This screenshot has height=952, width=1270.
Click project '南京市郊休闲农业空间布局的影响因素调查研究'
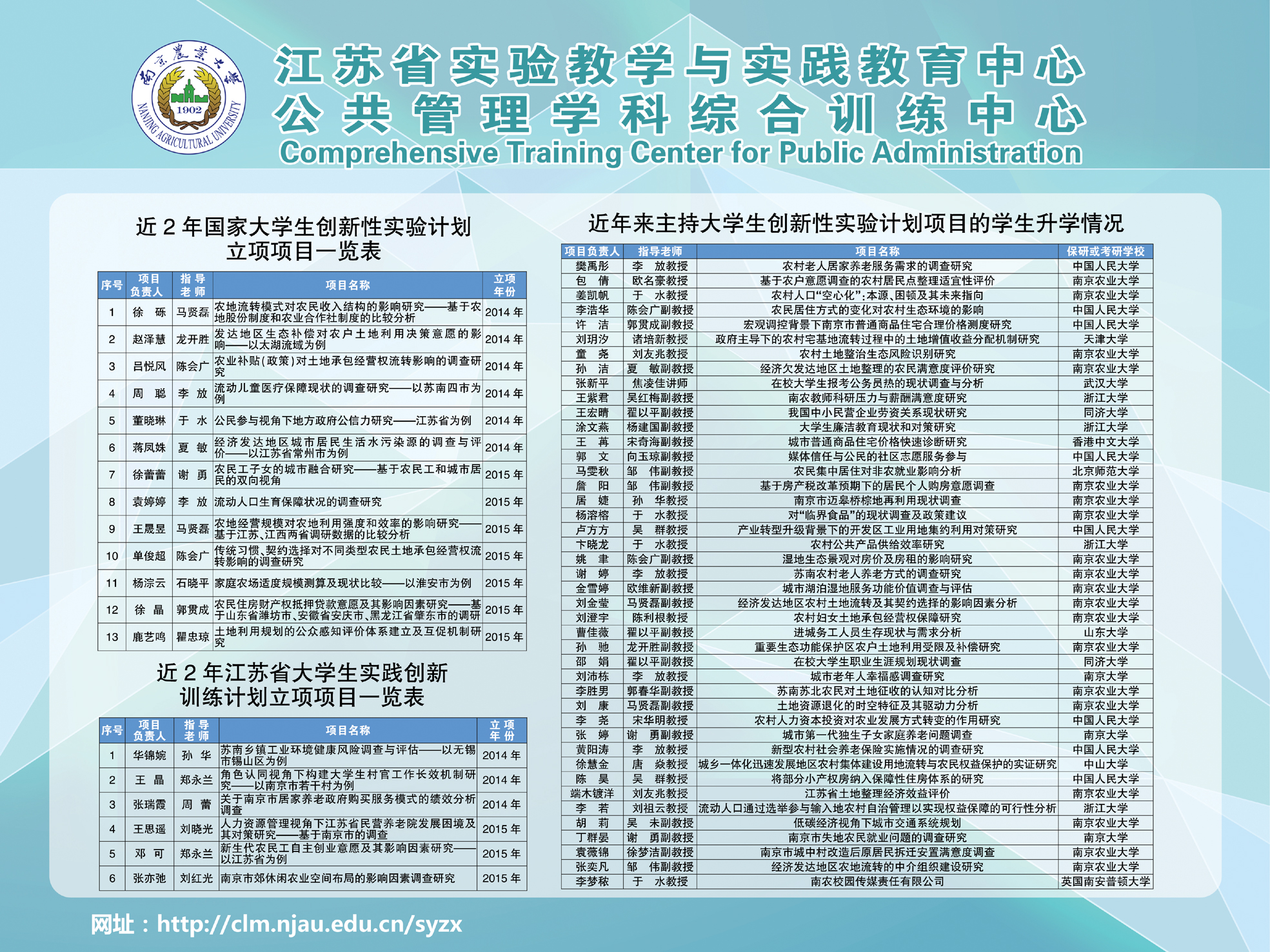coord(338,878)
